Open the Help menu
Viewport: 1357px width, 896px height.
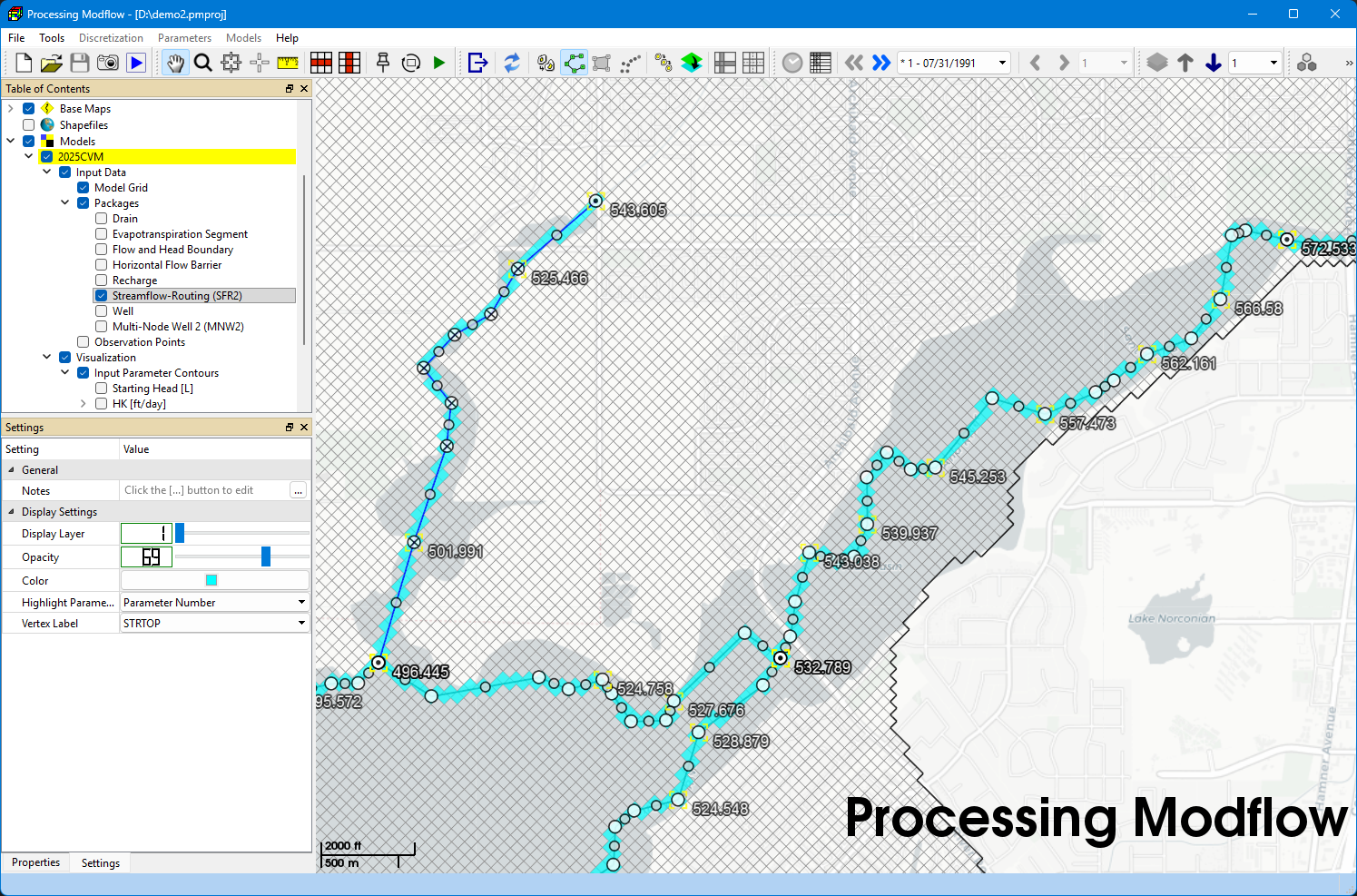288,38
